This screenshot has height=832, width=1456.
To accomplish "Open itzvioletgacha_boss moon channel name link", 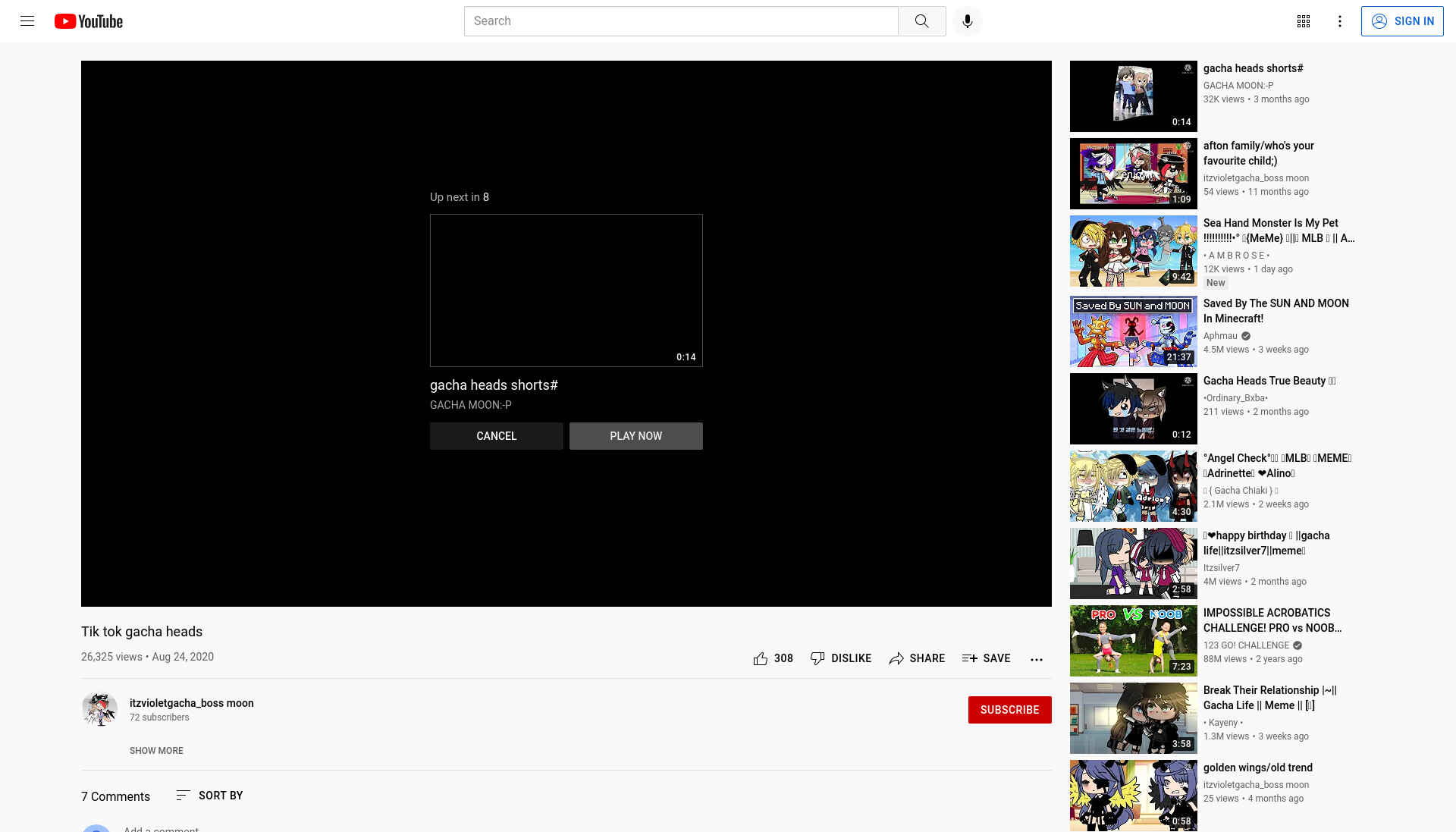I will pos(192,703).
